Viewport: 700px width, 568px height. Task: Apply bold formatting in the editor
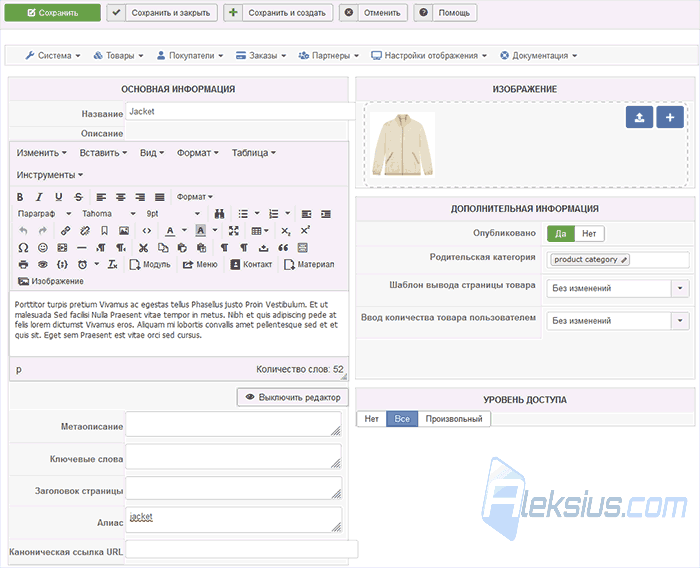pyautogui.click(x=20, y=197)
